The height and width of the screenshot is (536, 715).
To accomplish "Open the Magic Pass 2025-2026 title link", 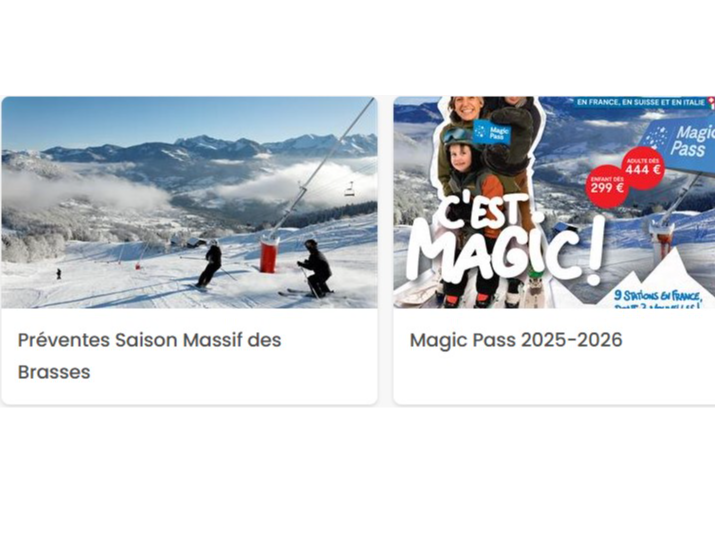I will [516, 340].
